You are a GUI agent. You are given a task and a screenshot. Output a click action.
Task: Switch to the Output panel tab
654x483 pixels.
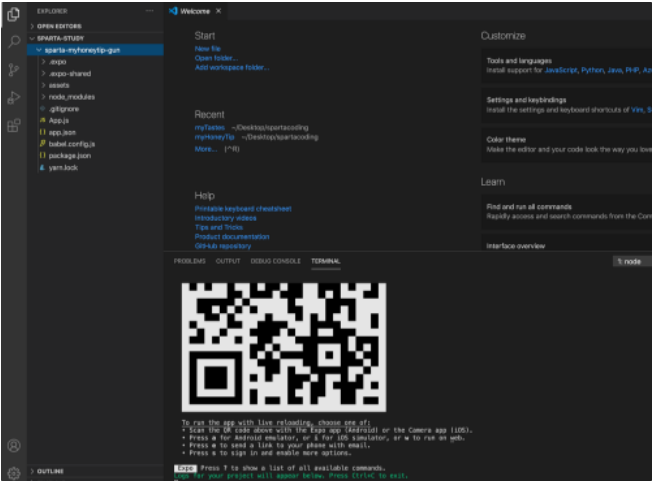coord(228,261)
